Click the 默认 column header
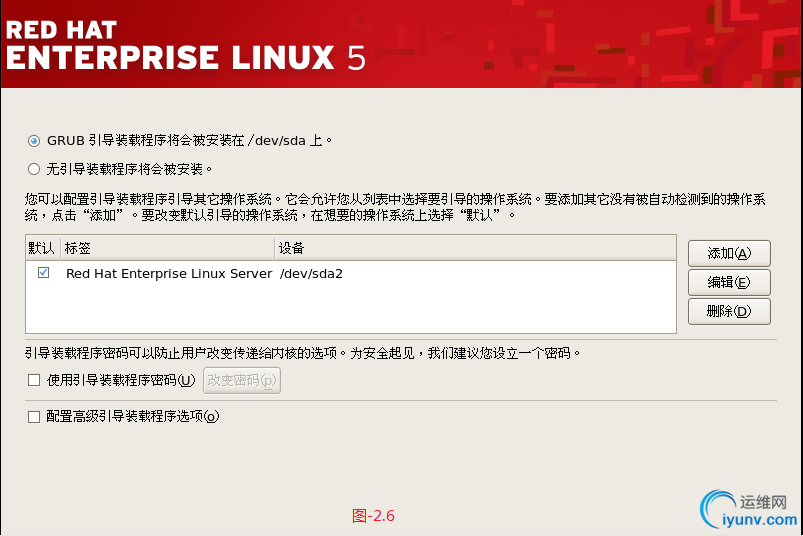This screenshot has height=536, width=803. [42, 248]
